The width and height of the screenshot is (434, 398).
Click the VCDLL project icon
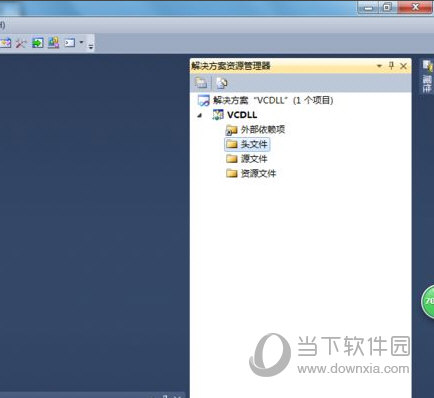pos(218,115)
